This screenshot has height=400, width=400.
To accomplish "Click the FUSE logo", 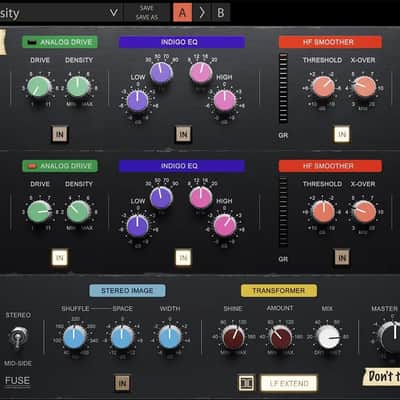I will tap(17, 381).
